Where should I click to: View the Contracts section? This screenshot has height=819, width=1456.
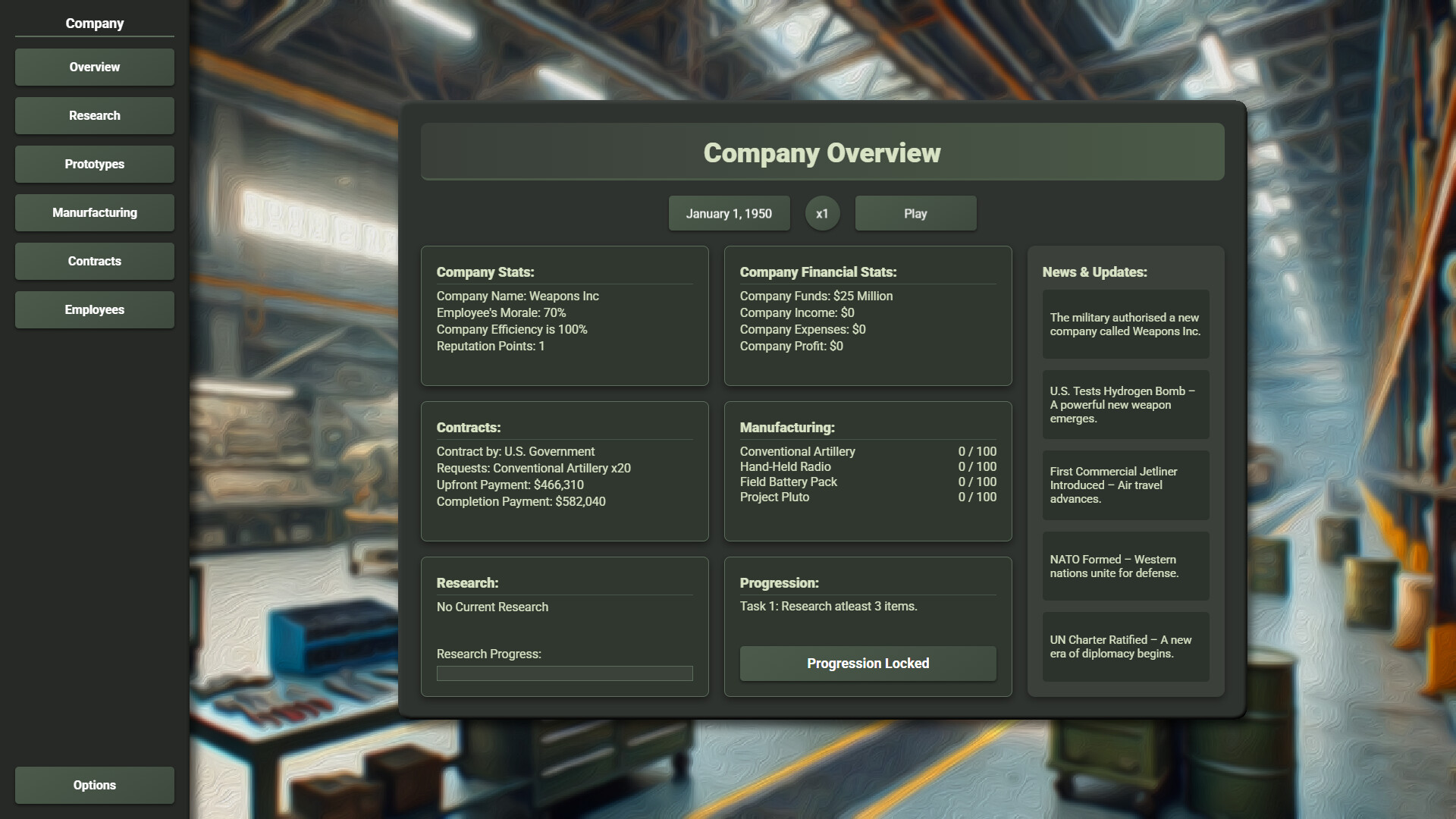pos(94,261)
